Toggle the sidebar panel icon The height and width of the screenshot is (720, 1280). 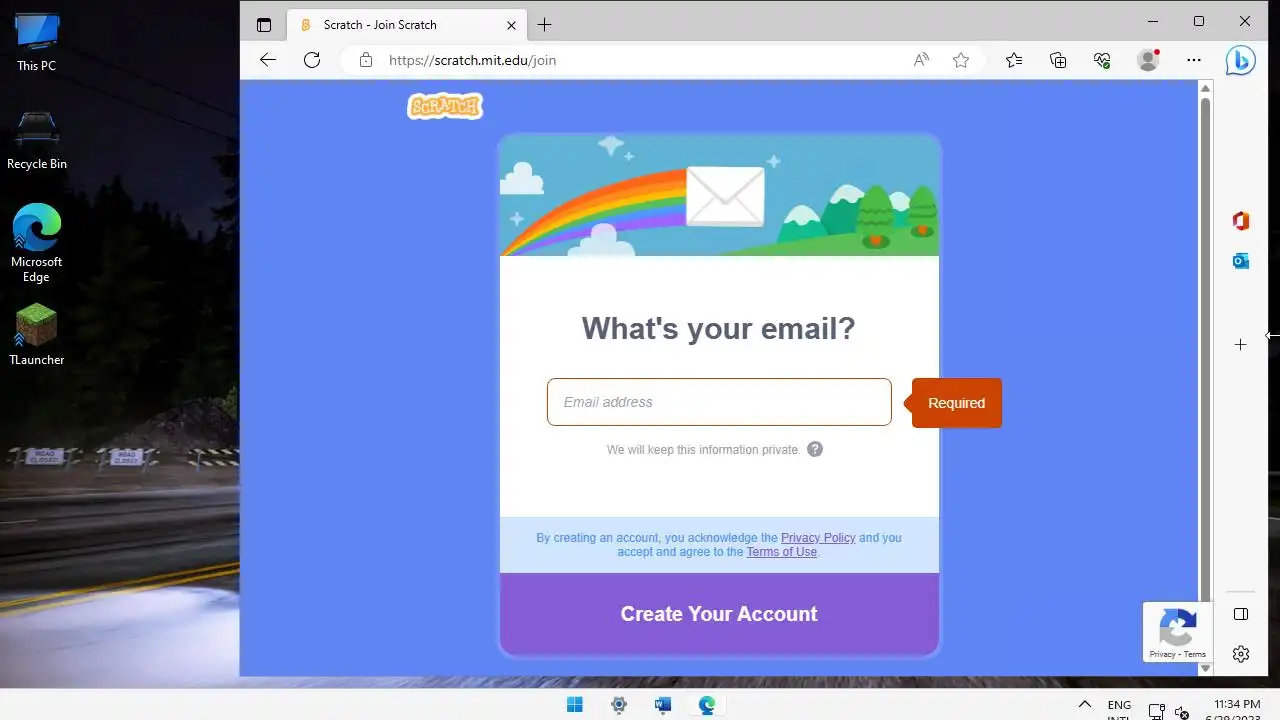(x=1241, y=614)
